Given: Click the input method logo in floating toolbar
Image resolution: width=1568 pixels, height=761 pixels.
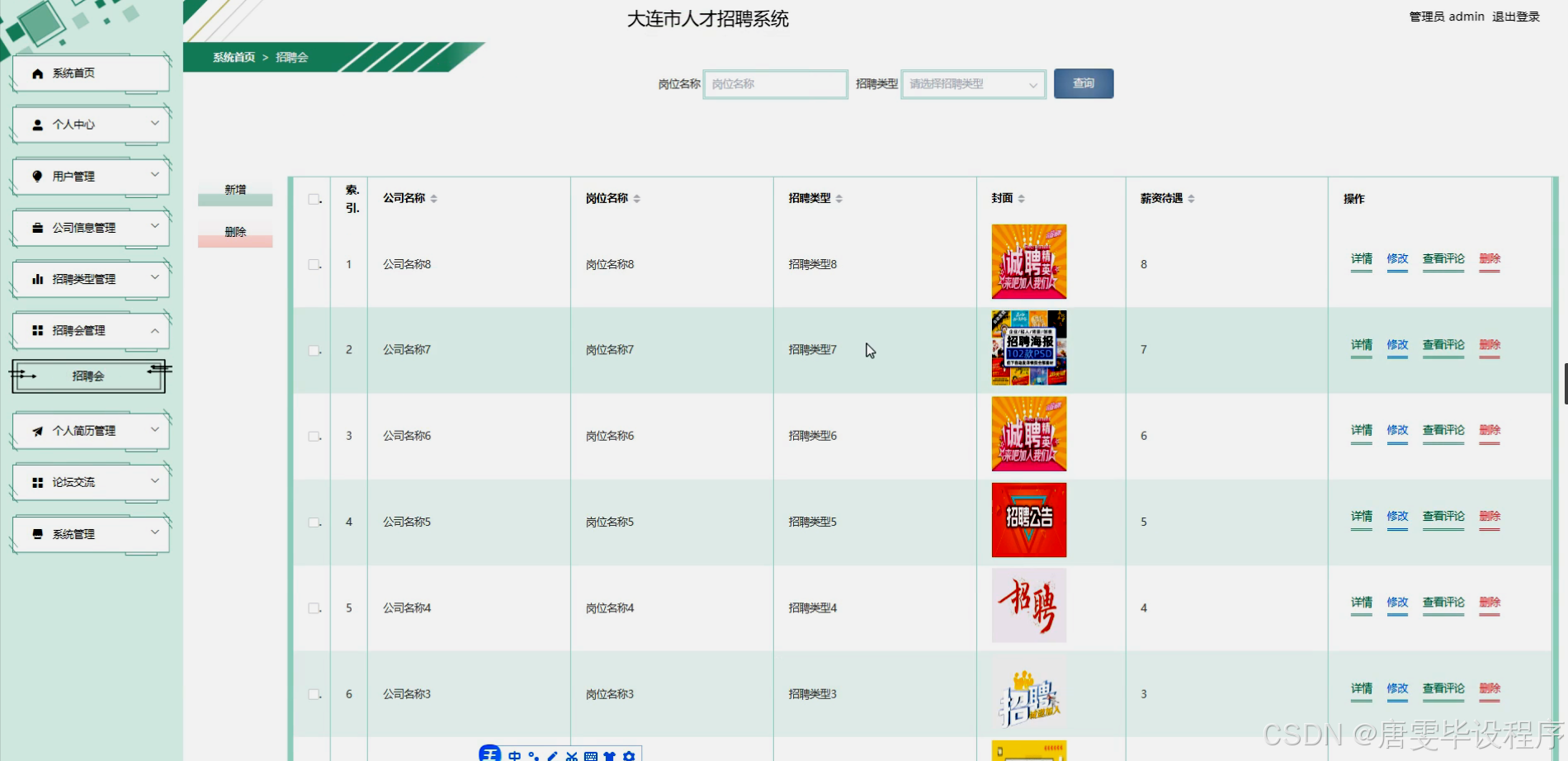Looking at the screenshot, I should tap(490, 754).
